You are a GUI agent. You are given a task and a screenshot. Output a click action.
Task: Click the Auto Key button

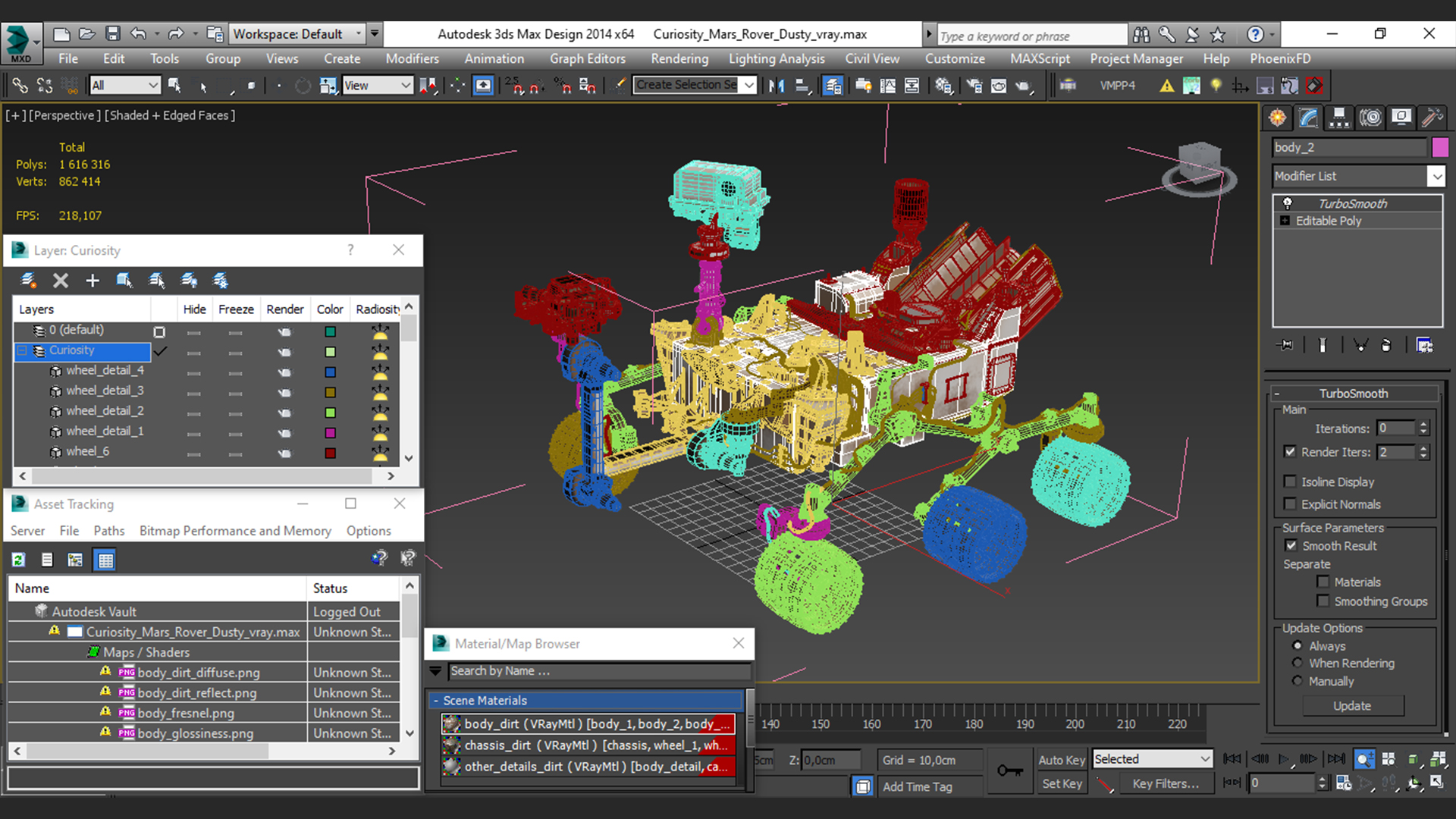click(x=1062, y=760)
